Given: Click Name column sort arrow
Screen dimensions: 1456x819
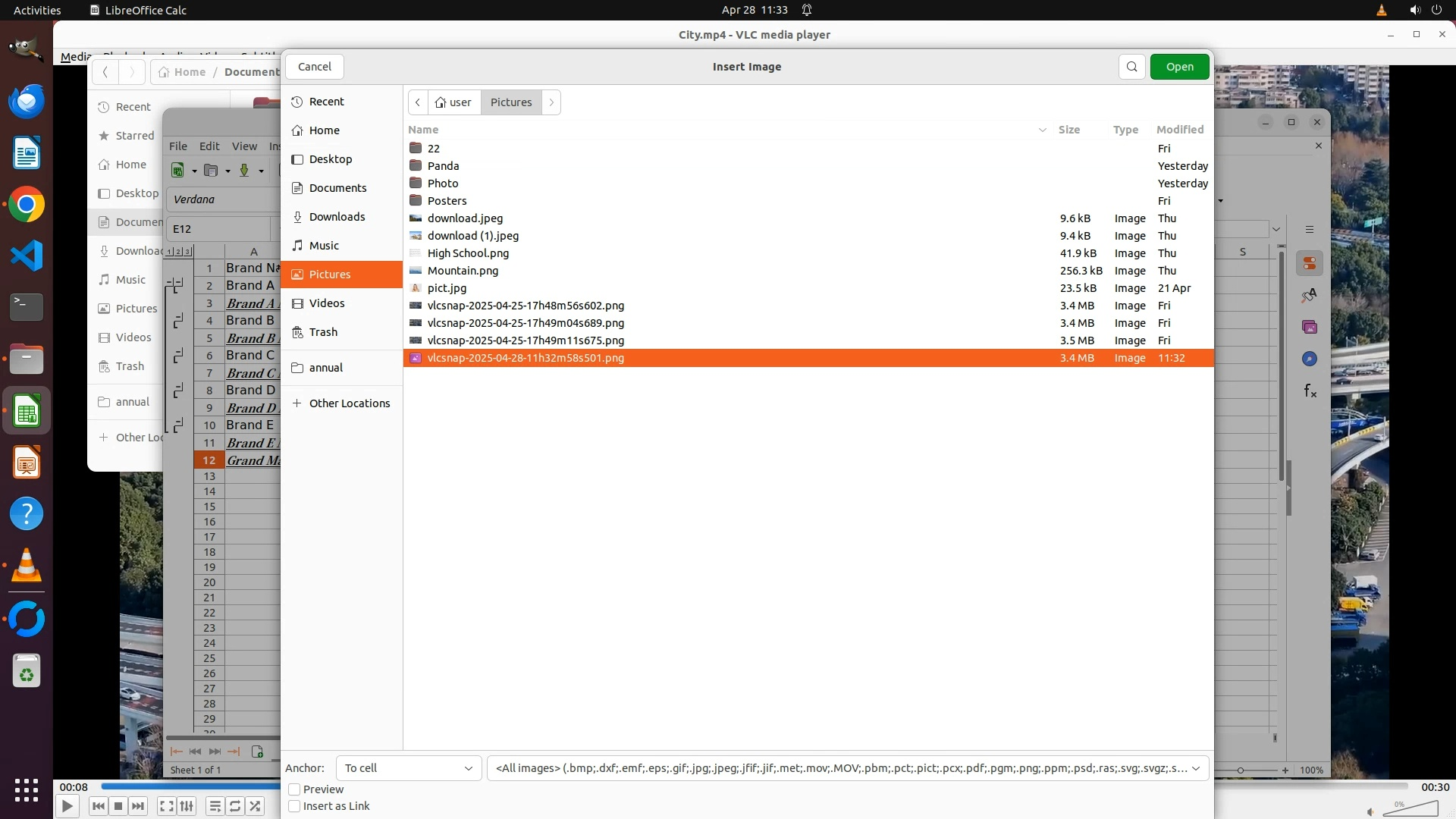Looking at the screenshot, I should tap(1042, 130).
